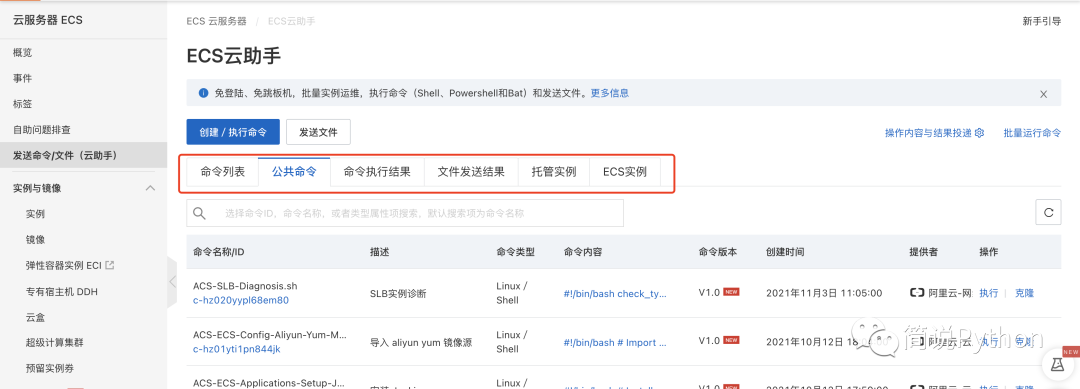Image resolution: width=1080 pixels, height=389 pixels.
Task: Switch to the 托管实例 tab
Action: 554,171
